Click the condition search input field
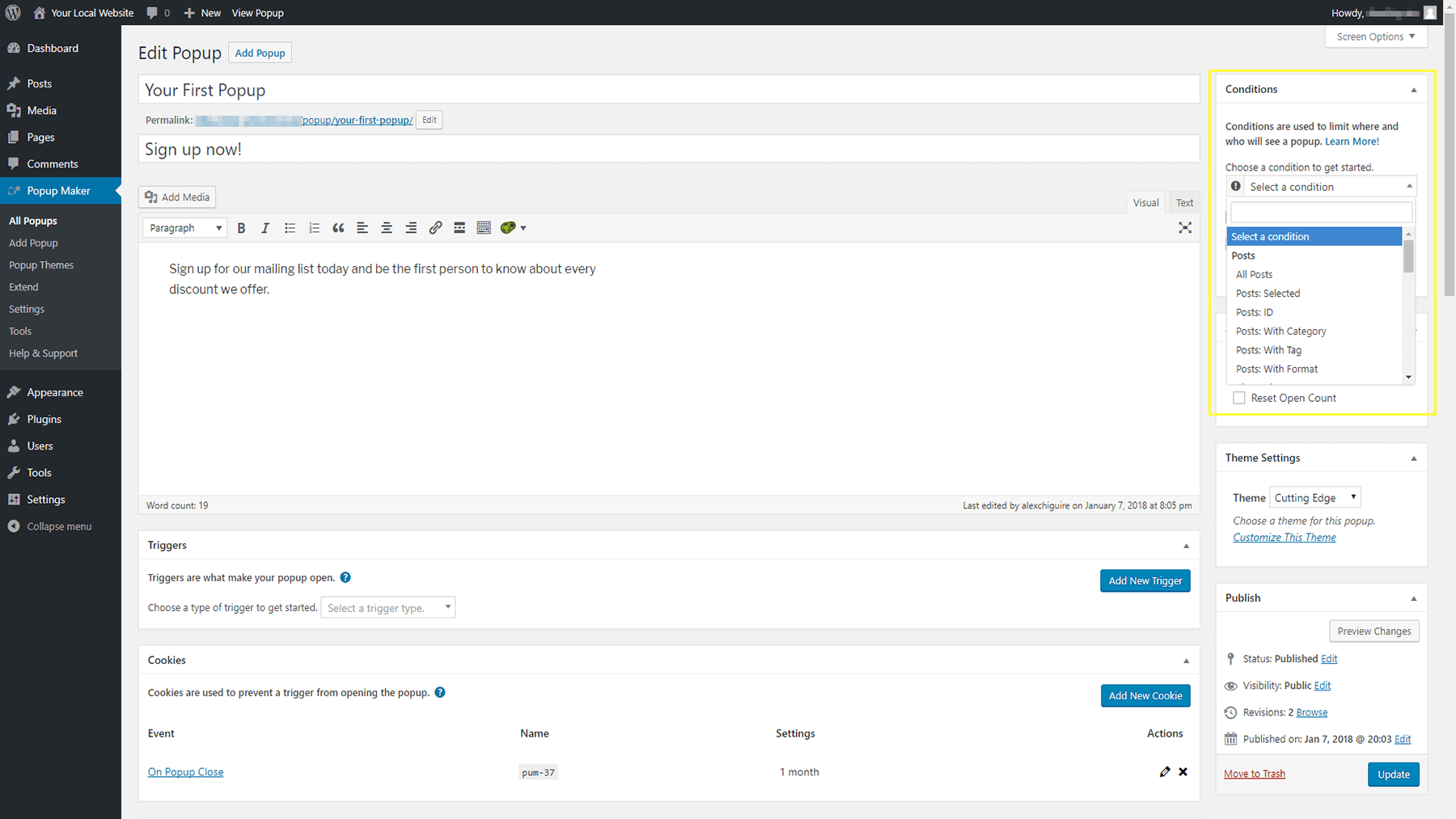This screenshot has width=1456, height=819. (x=1321, y=213)
